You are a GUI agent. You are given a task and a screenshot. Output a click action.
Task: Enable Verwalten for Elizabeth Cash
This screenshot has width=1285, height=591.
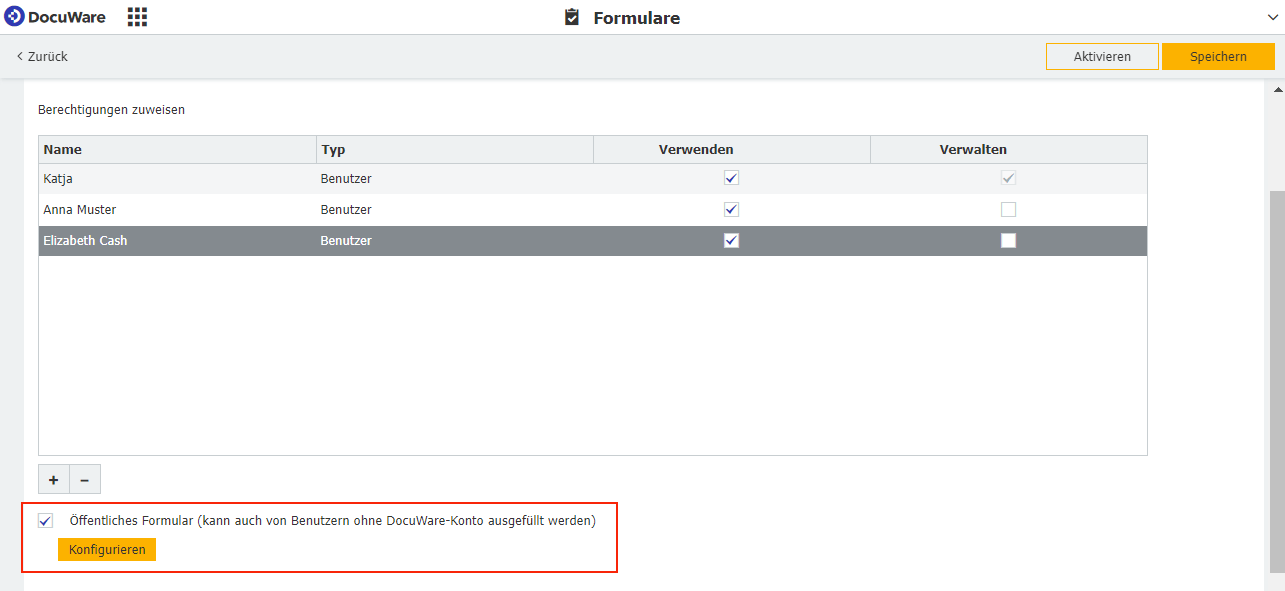[x=1008, y=241]
